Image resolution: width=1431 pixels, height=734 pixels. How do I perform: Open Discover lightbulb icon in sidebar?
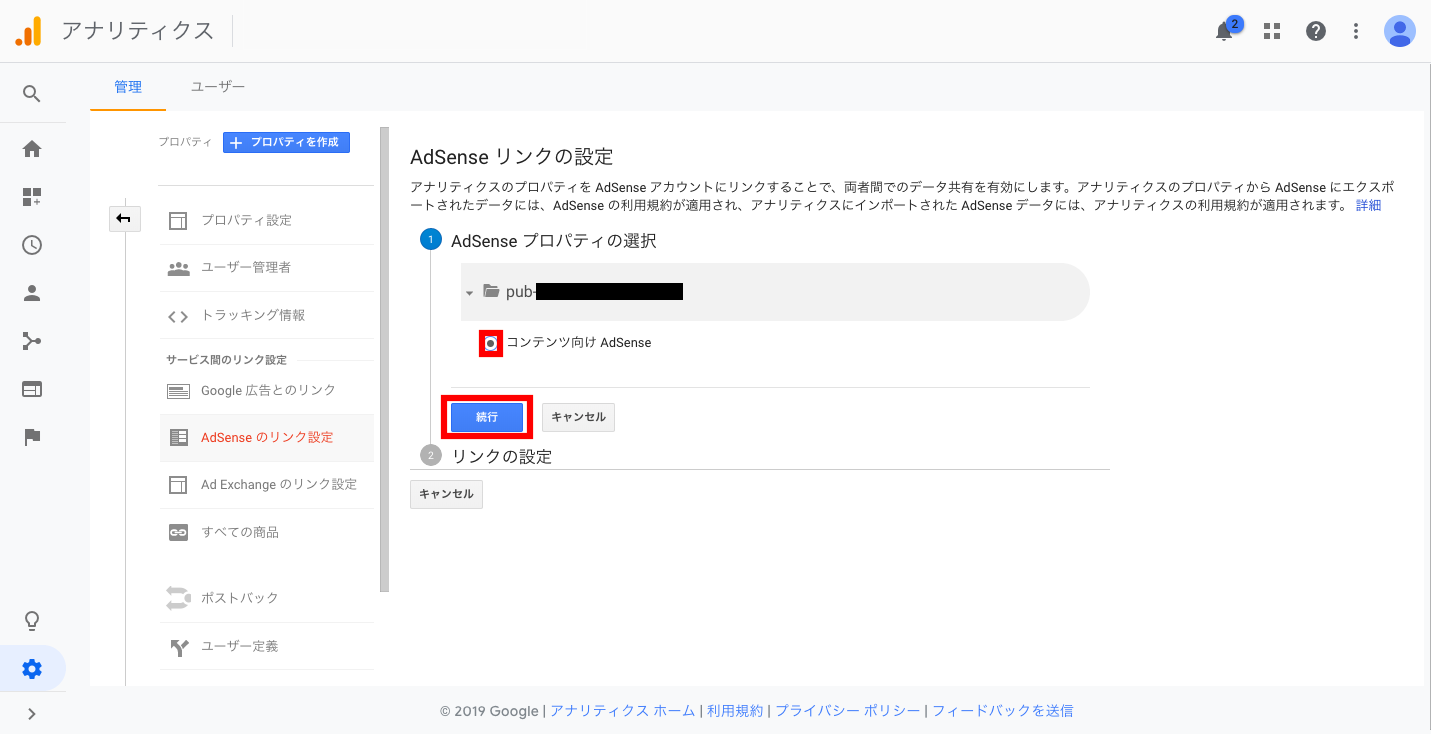[x=32, y=621]
